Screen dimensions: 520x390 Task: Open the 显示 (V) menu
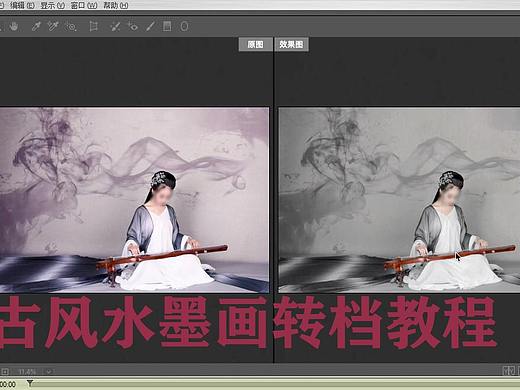click(x=52, y=5)
